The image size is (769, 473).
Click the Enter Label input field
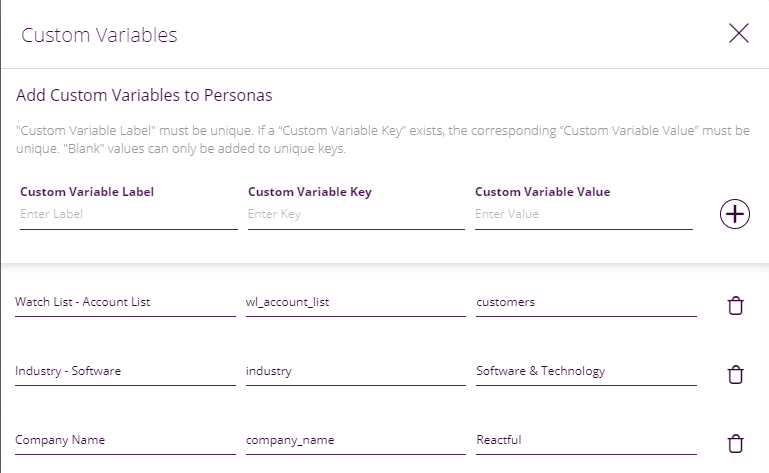pos(128,214)
